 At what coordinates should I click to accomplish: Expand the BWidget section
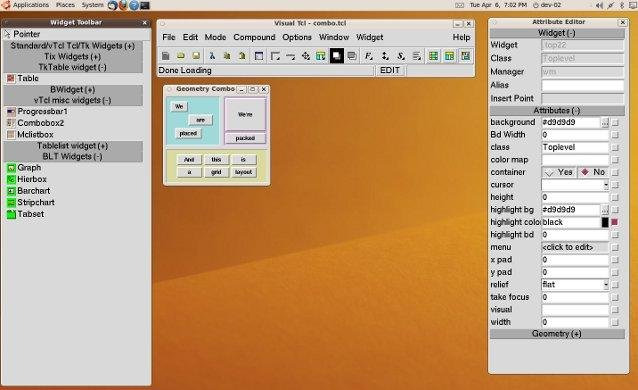coord(73,89)
